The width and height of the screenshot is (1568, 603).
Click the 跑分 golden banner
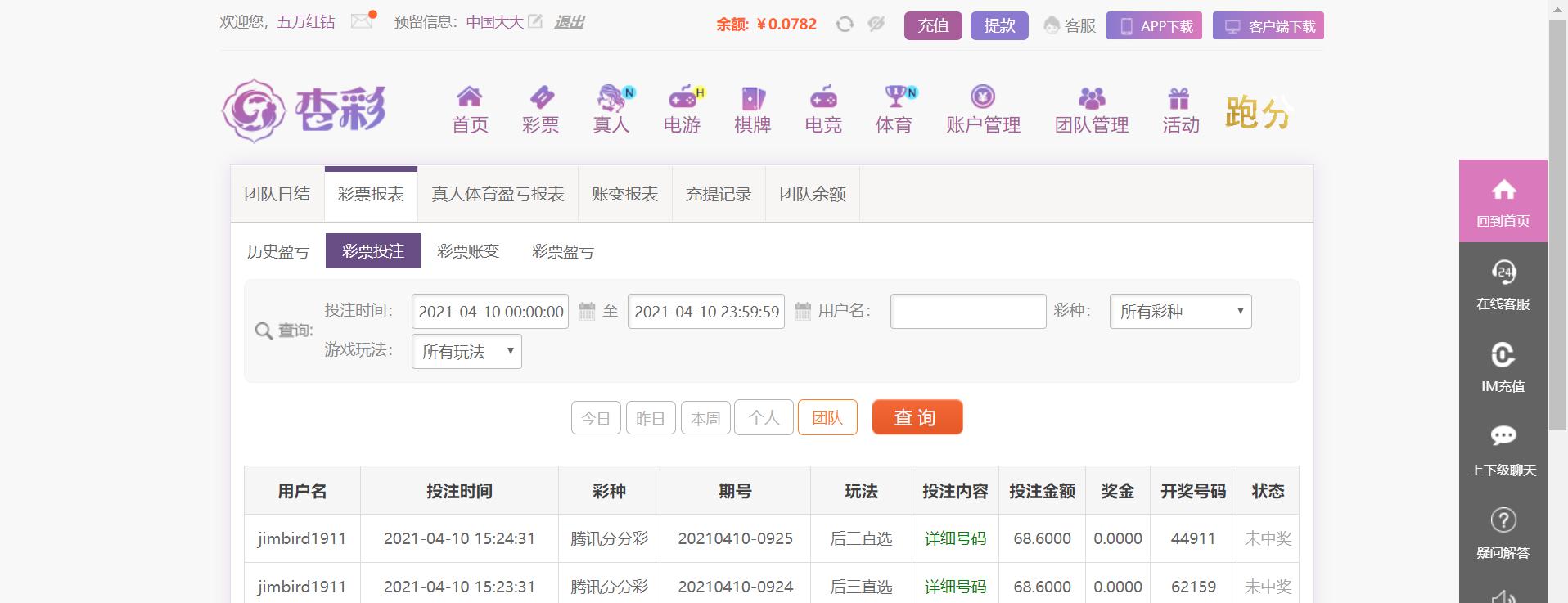(1258, 112)
